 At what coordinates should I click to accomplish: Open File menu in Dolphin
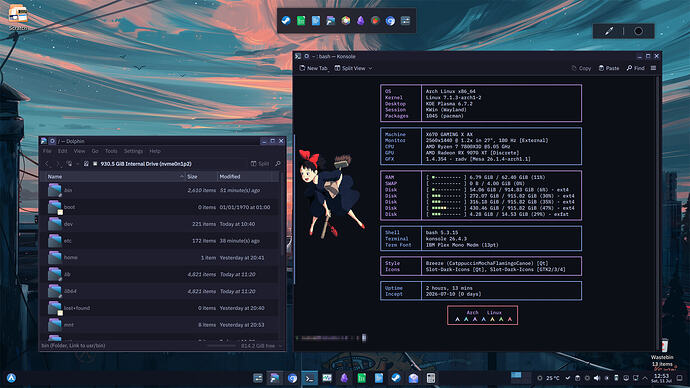pos(47,151)
